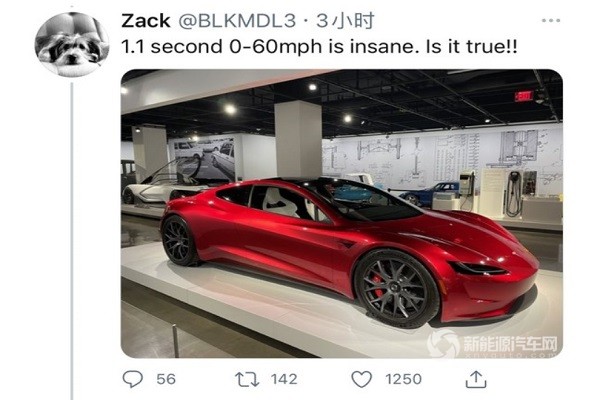Open the display name Zack profile
Image resolution: width=600 pixels, height=400 pixels.
click(x=146, y=21)
